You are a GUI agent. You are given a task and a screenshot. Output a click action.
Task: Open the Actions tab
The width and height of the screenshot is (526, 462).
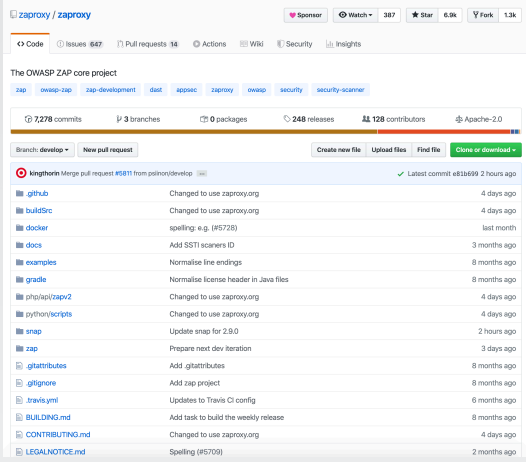point(210,44)
